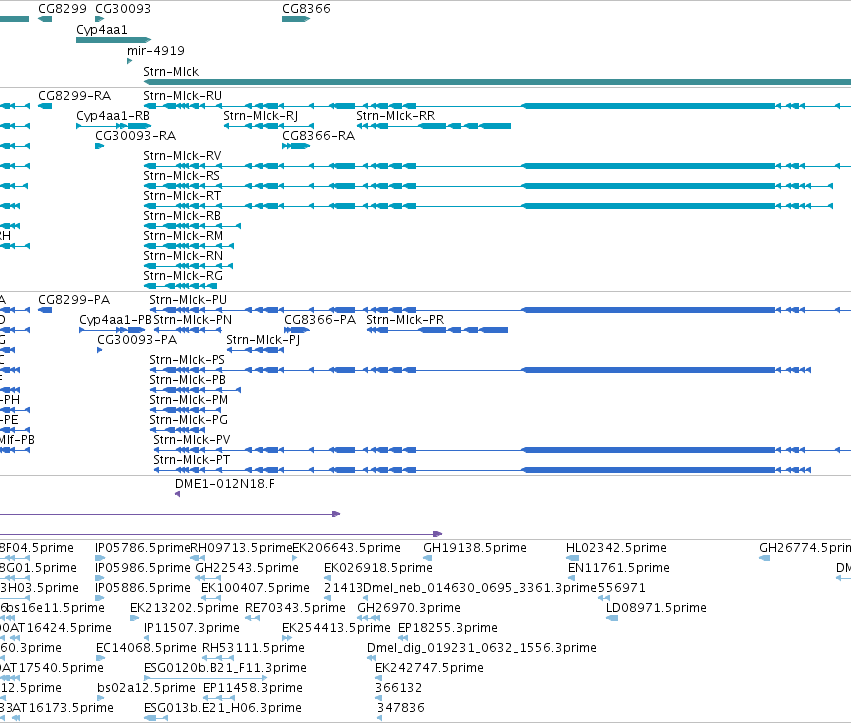This screenshot has height=723, width=851.
Task: Click protein Strn-Mlck-PN label
Action: pyautogui.click(x=193, y=320)
